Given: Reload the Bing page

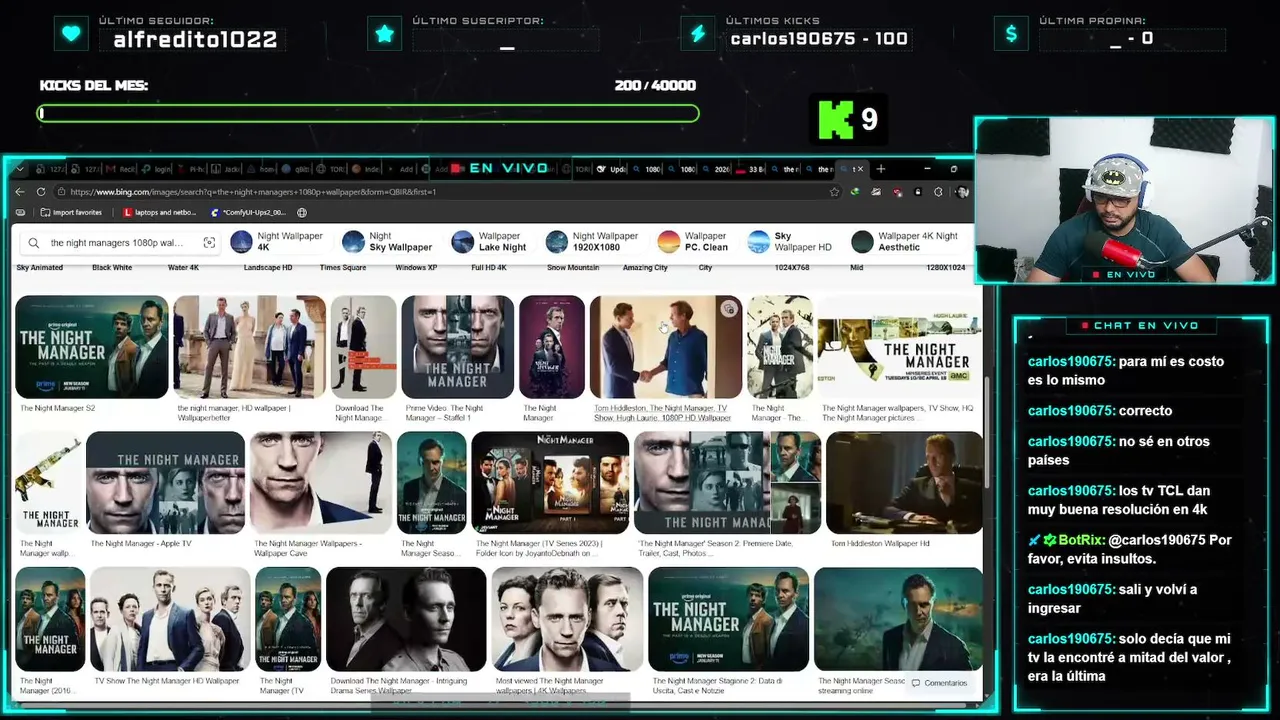Looking at the screenshot, I should tap(41, 192).
